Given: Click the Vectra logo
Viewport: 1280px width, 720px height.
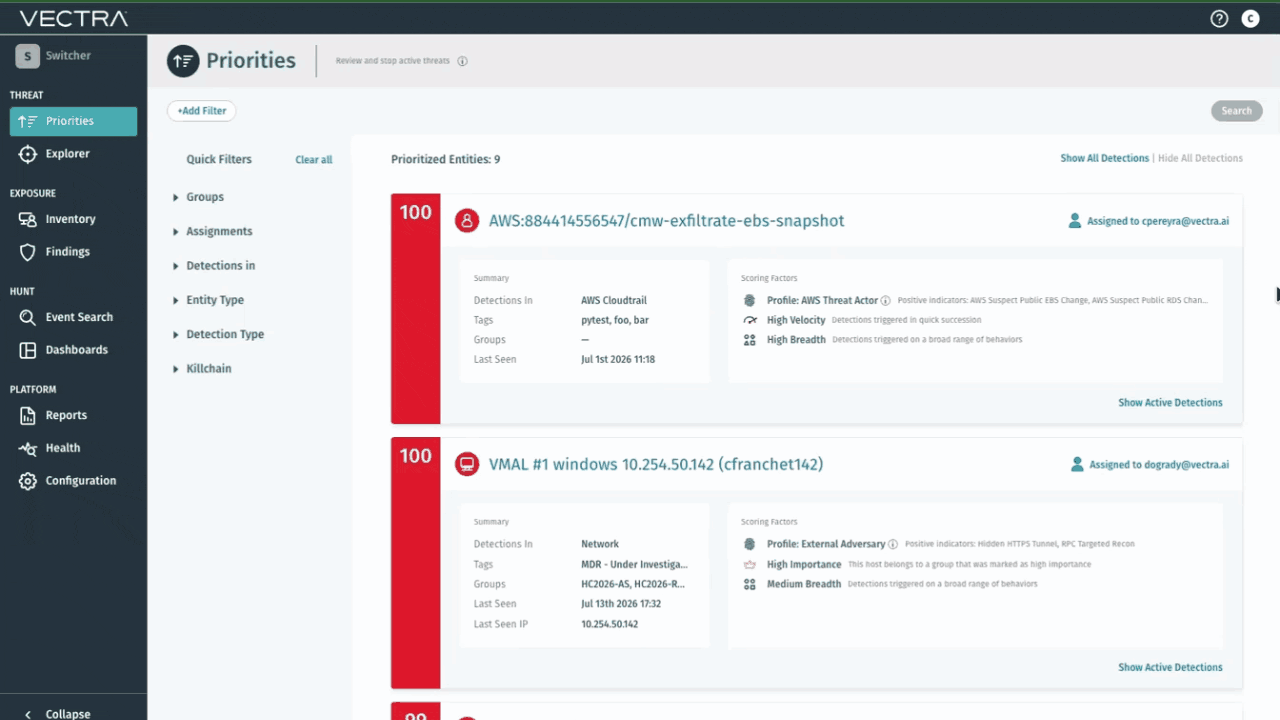Looking at the screenshot, I should point(74,18).
